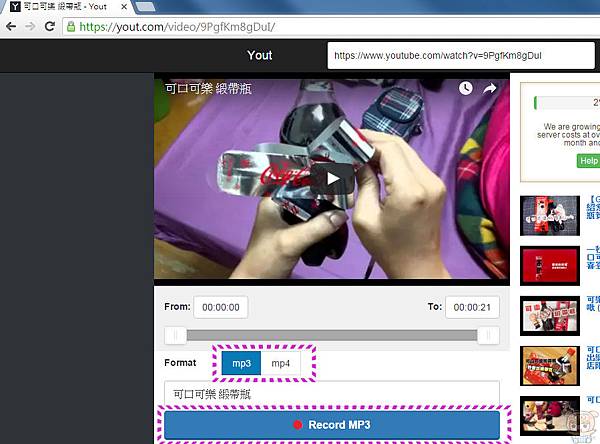The height and width of the screenshot is (444, 600).
Task: Click the To time field 00:00:21
Action: 472,307
